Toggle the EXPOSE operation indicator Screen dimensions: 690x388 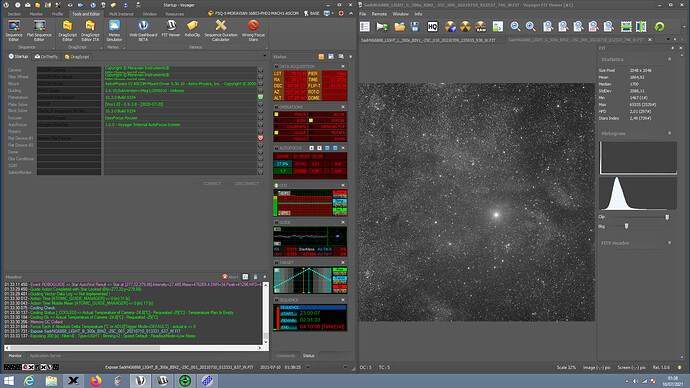311,120
